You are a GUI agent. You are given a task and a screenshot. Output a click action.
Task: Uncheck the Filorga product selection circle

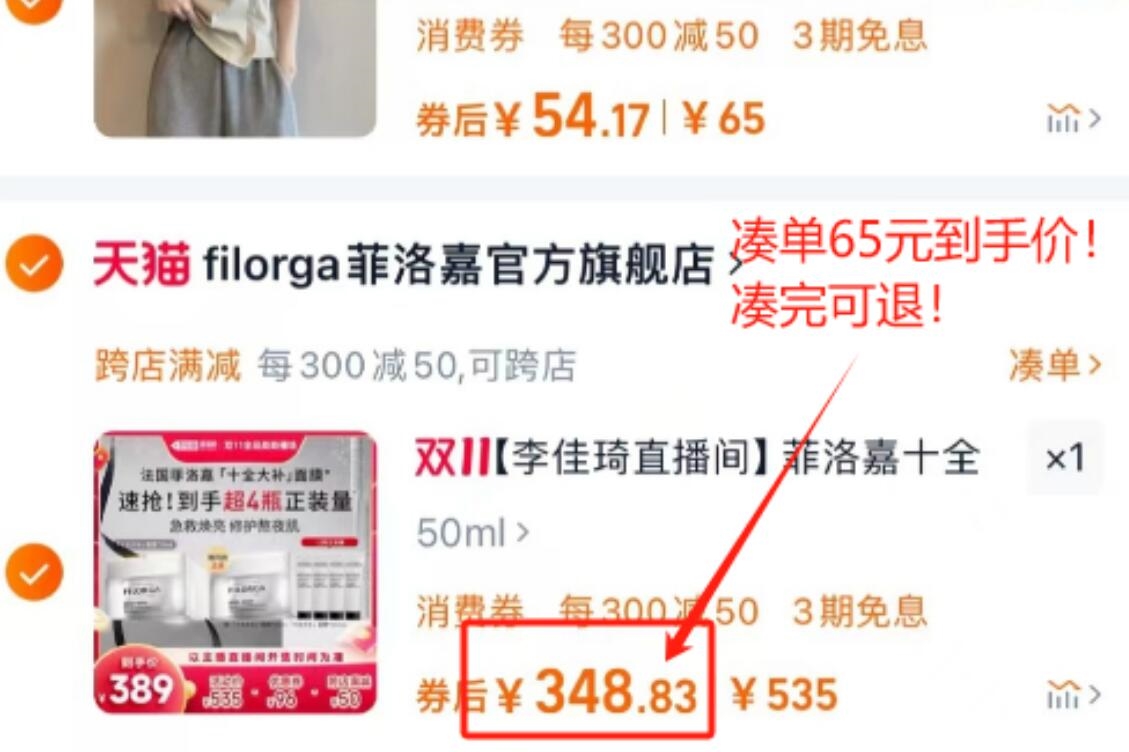33,573
